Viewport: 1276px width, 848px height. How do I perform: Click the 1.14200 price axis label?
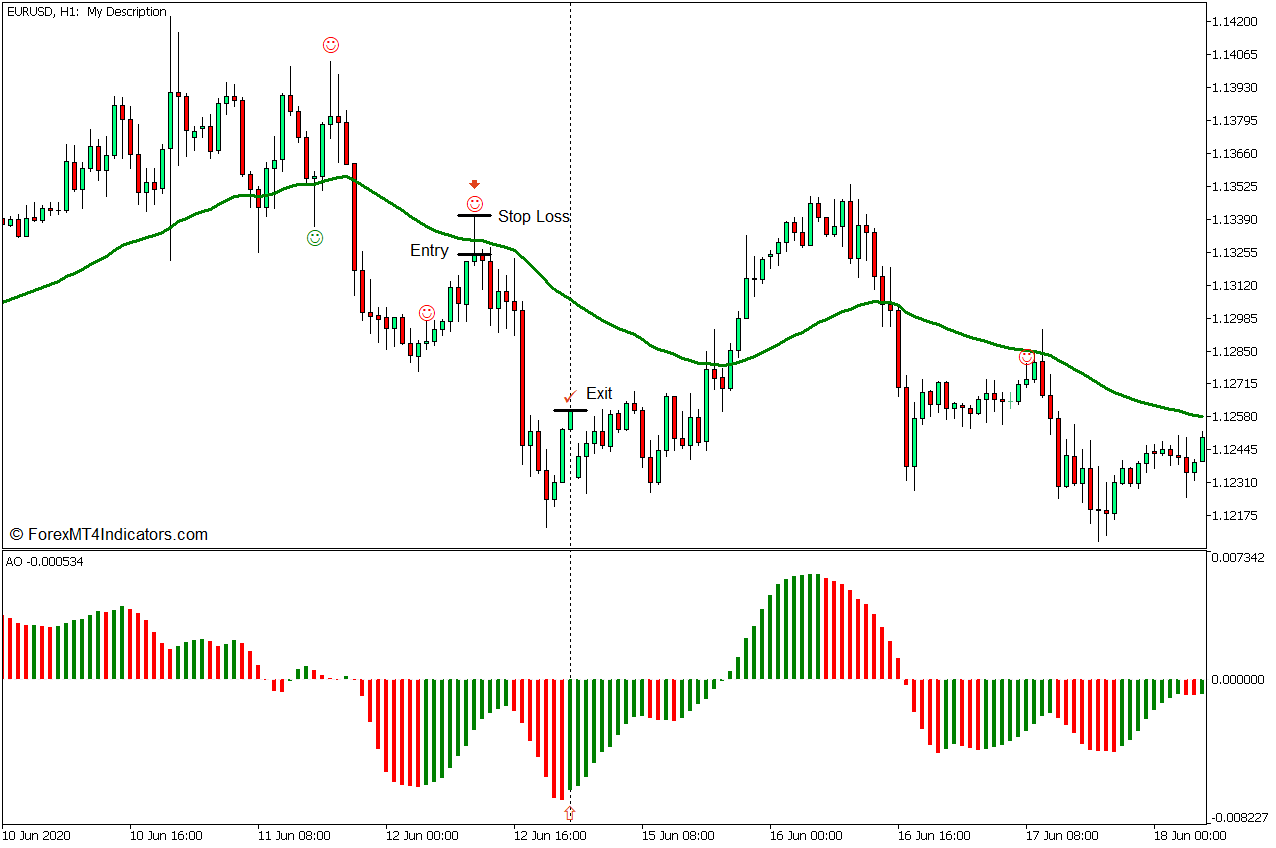pyautogui.click(x=1237, y=21)
